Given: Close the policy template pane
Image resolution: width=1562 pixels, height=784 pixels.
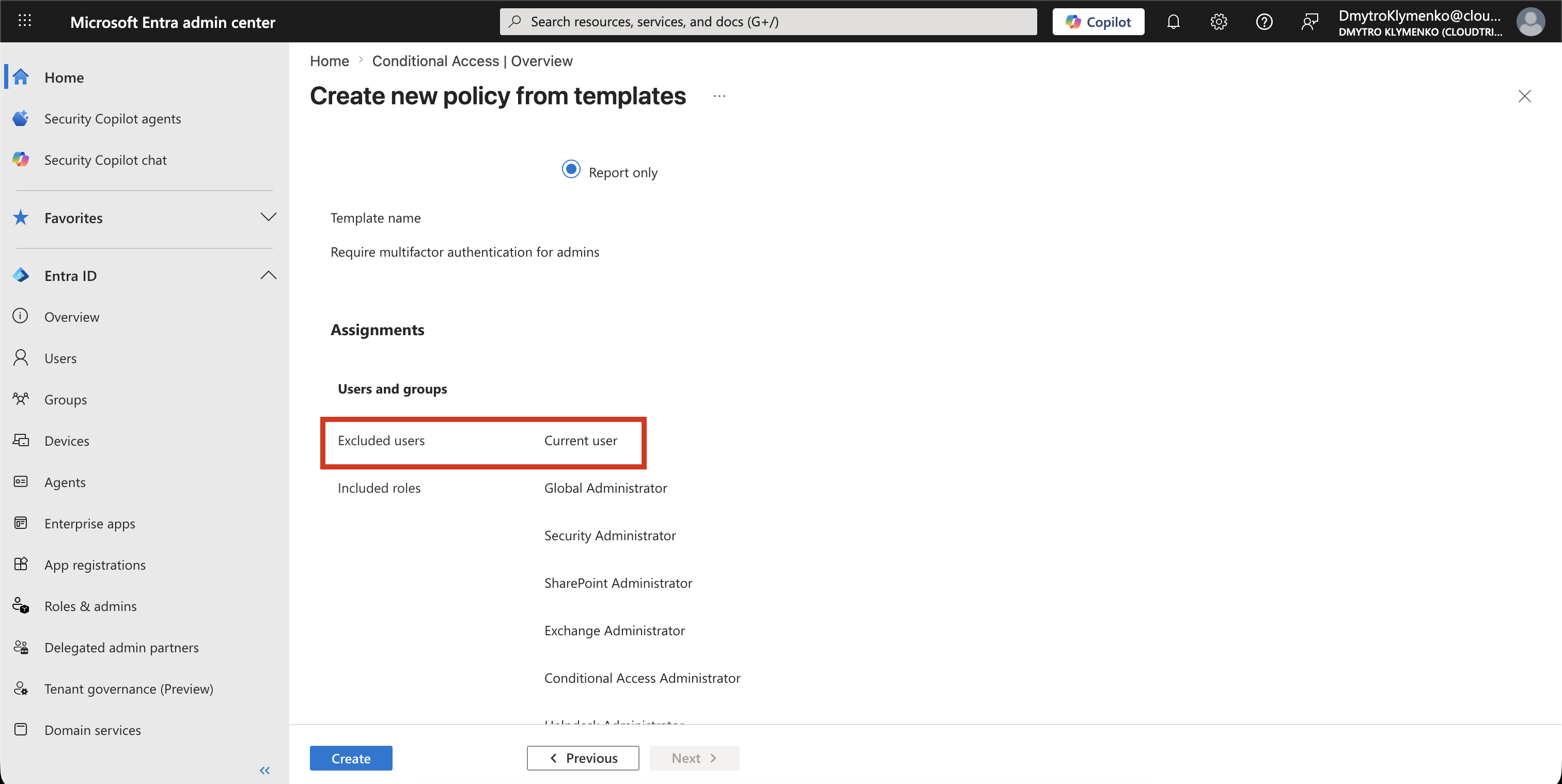Looking at the screenshot, I should click(1524, 96).
